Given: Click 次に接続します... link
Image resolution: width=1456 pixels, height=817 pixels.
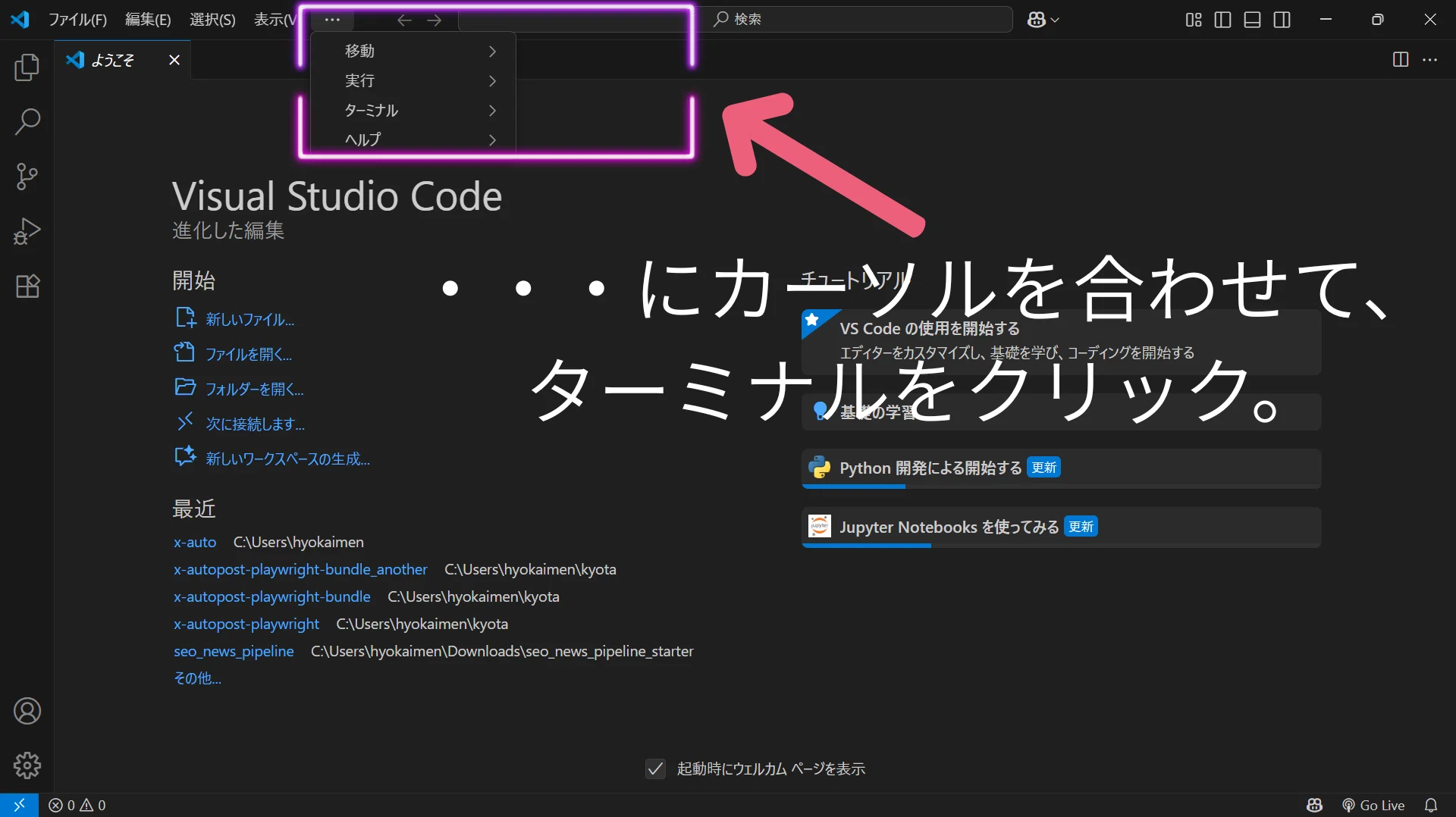Looking at the screenshot, I should [x=240, y=424].
